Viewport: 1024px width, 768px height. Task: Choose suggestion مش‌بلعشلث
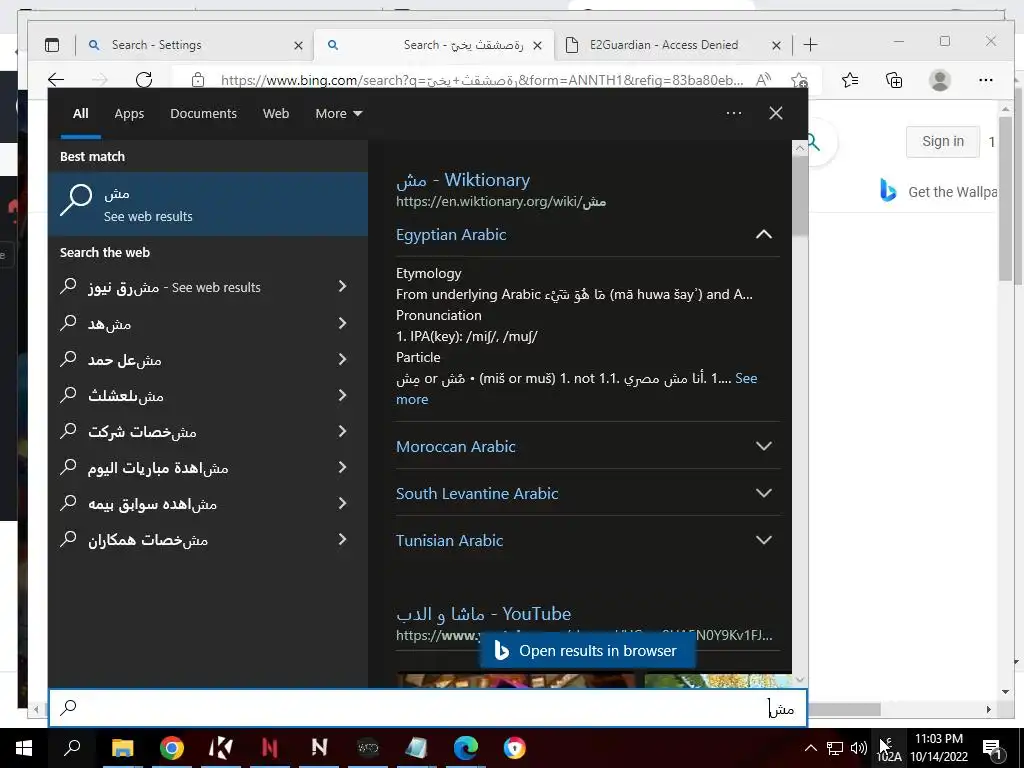(208, 395)
